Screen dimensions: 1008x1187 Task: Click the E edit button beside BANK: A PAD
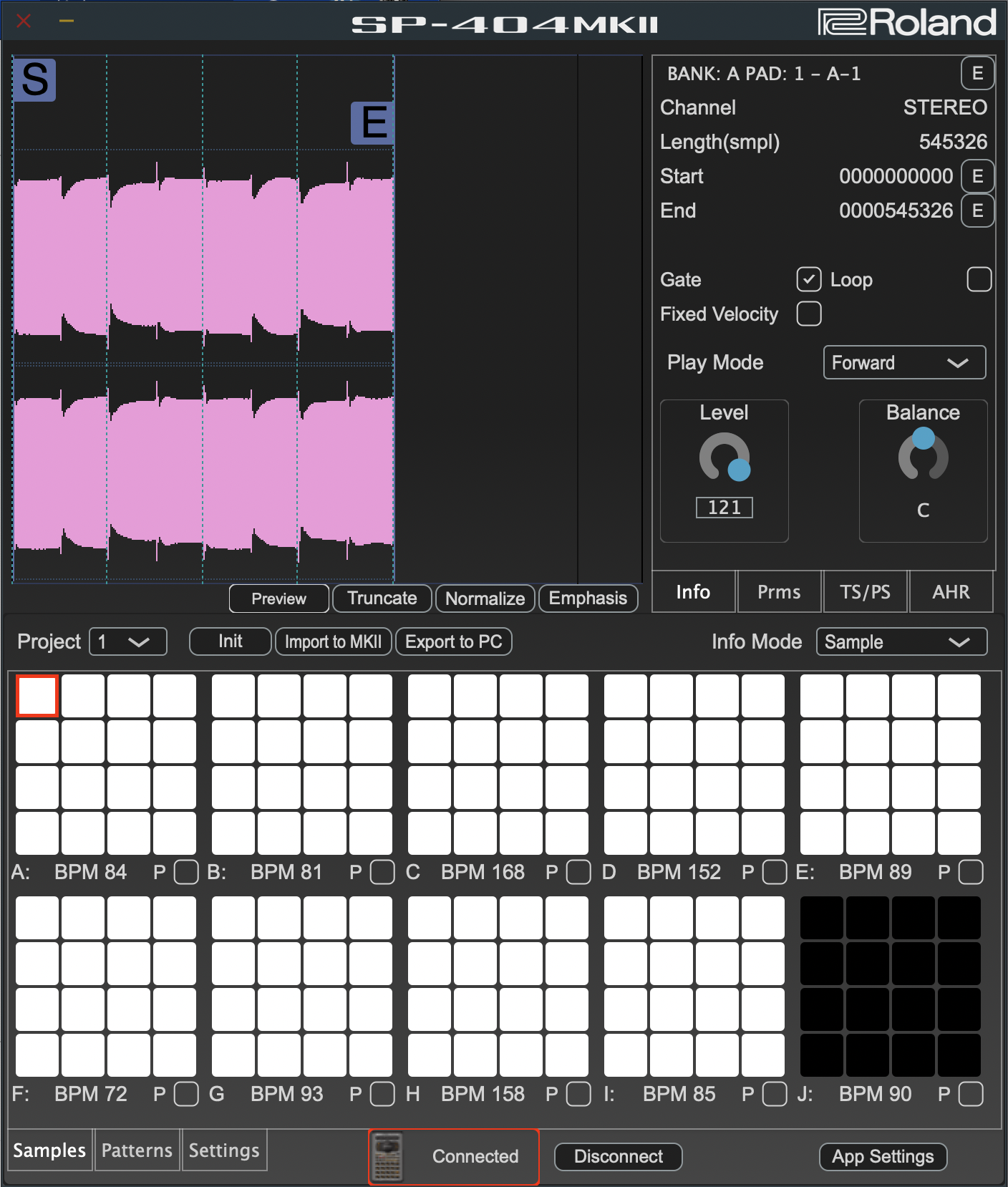(x=977, y=73)
